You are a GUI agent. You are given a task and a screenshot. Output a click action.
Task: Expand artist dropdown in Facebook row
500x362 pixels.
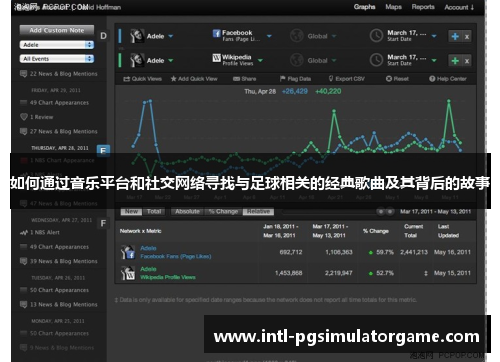(170, 36)
